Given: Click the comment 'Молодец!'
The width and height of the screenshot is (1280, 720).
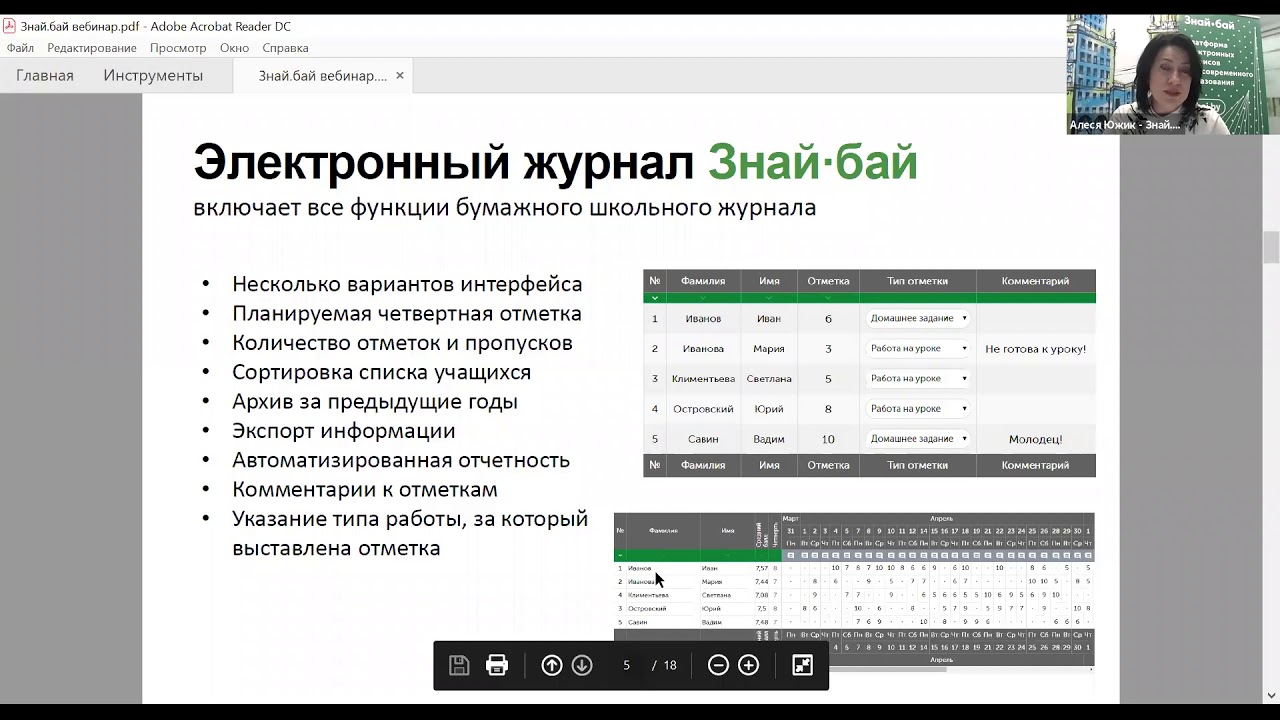Looking at the screenshot, I should [x=1035, y=439].
